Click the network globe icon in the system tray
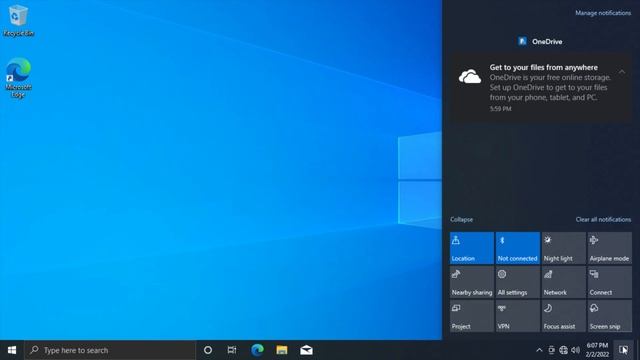This screenshot has height=360, width=640. click(x=563, y=350)
